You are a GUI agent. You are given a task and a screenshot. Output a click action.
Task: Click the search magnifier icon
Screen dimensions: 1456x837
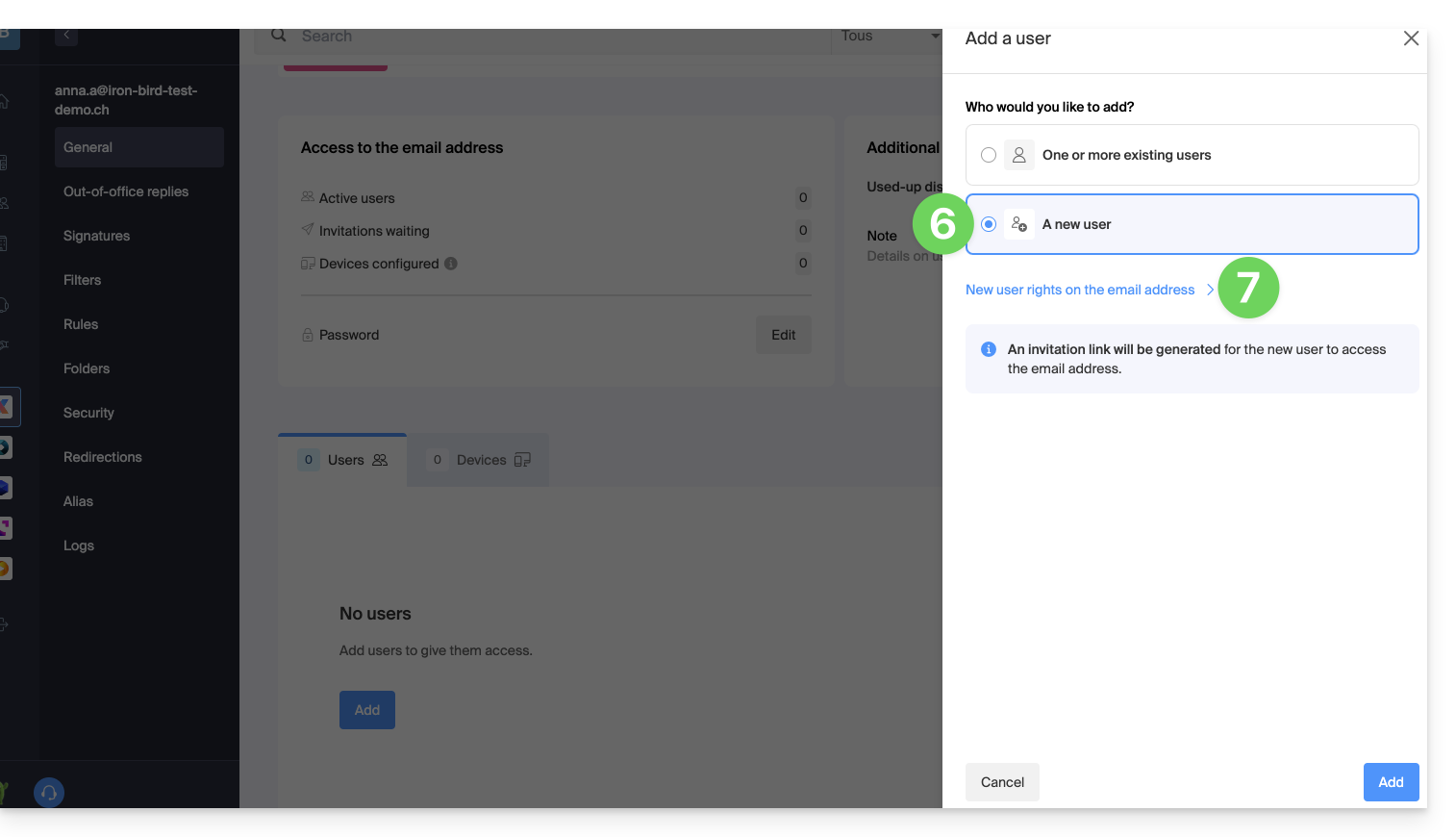tap(279, 36)
